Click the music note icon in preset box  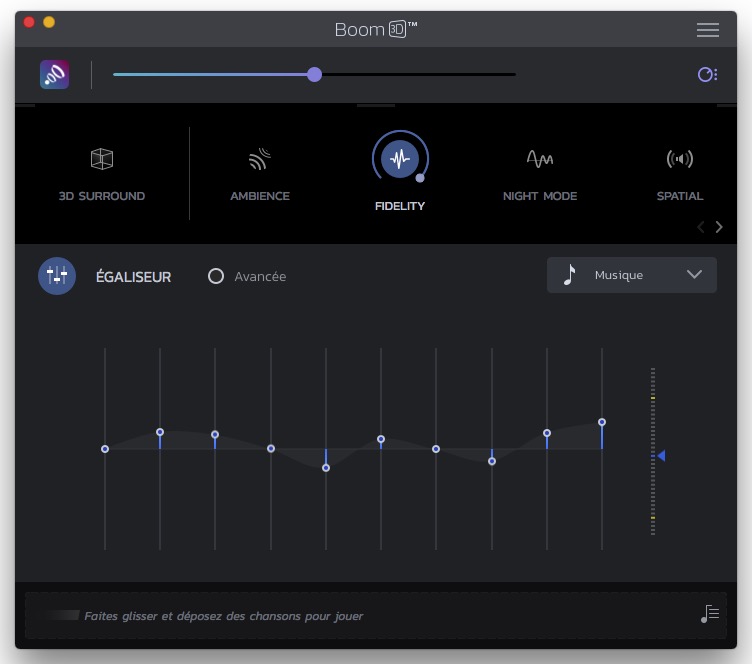pos(569,275)
